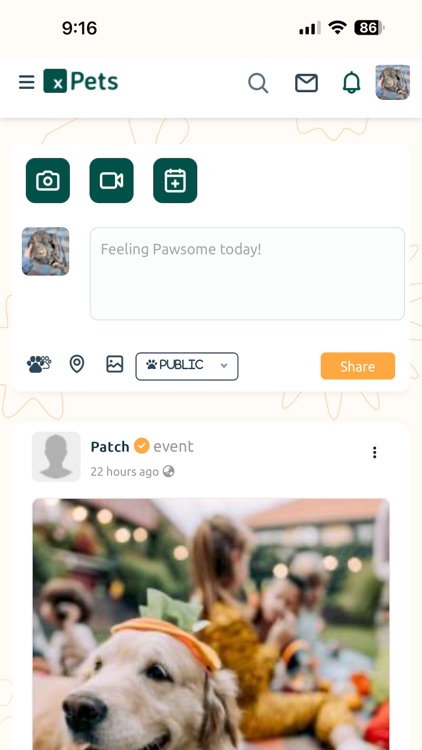This screenshot has width=422, height=750.
Task: Open the three-dot options on Patch's post
Action: click(375, 452)
